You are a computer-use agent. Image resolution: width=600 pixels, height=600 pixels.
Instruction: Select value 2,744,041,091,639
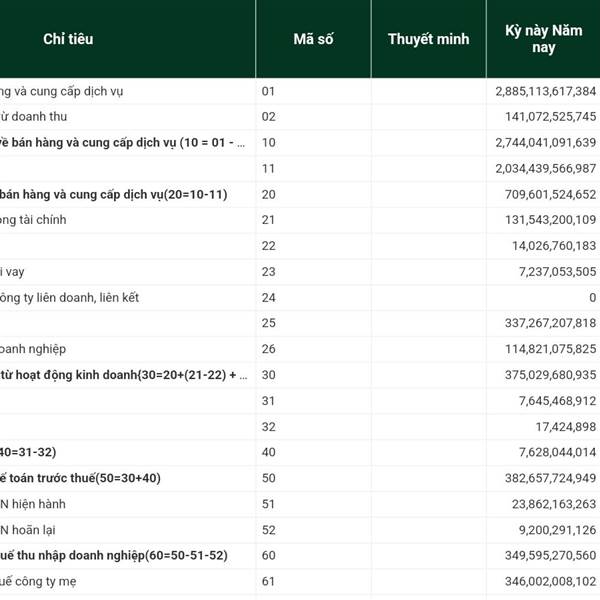(x=546, y=142)
